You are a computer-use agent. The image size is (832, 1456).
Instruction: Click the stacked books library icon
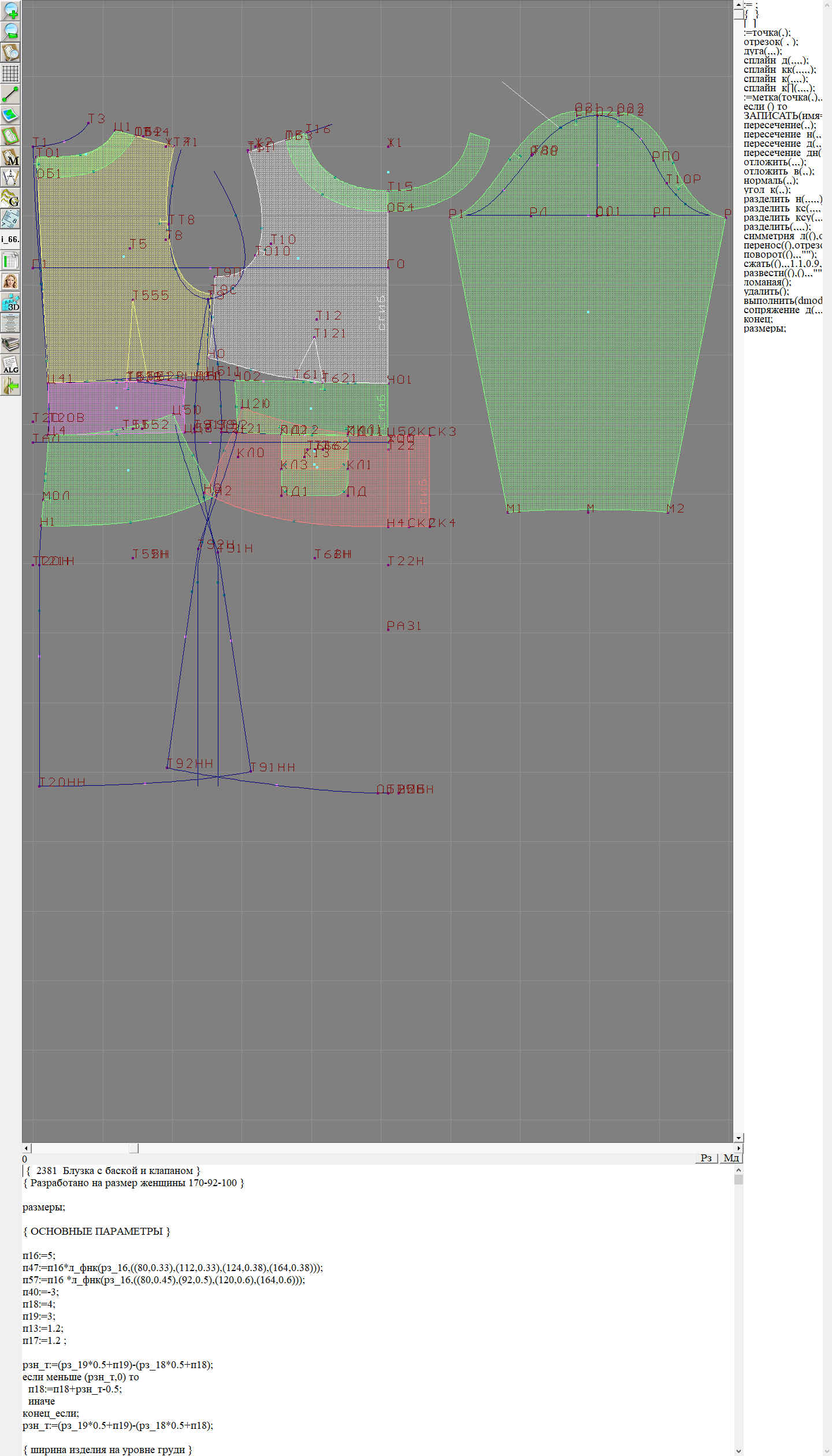(10, 344)
